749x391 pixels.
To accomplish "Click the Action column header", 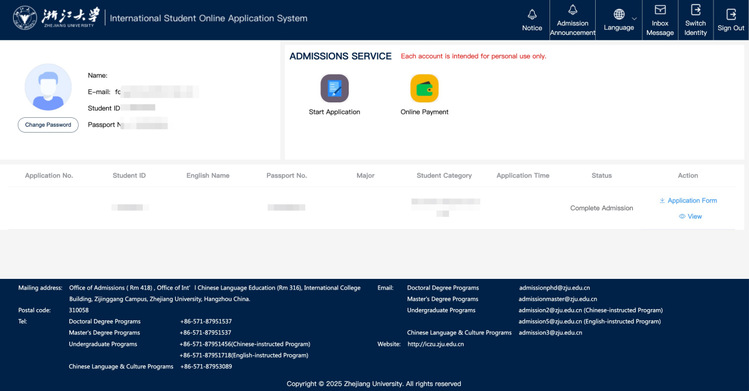I will tap(688, 176).
